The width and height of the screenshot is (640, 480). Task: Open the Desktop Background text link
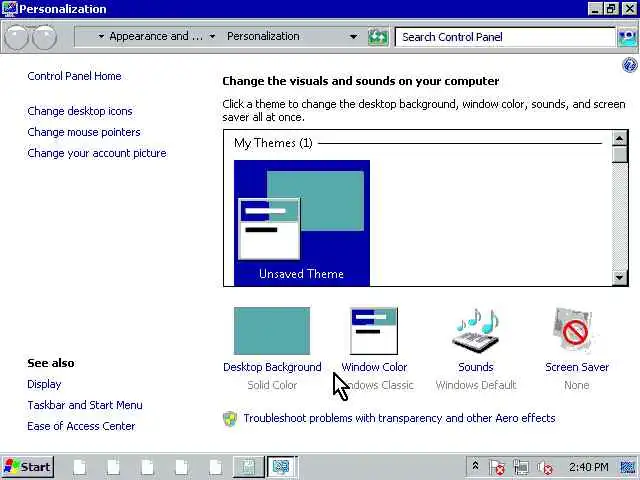pos(272,367)
